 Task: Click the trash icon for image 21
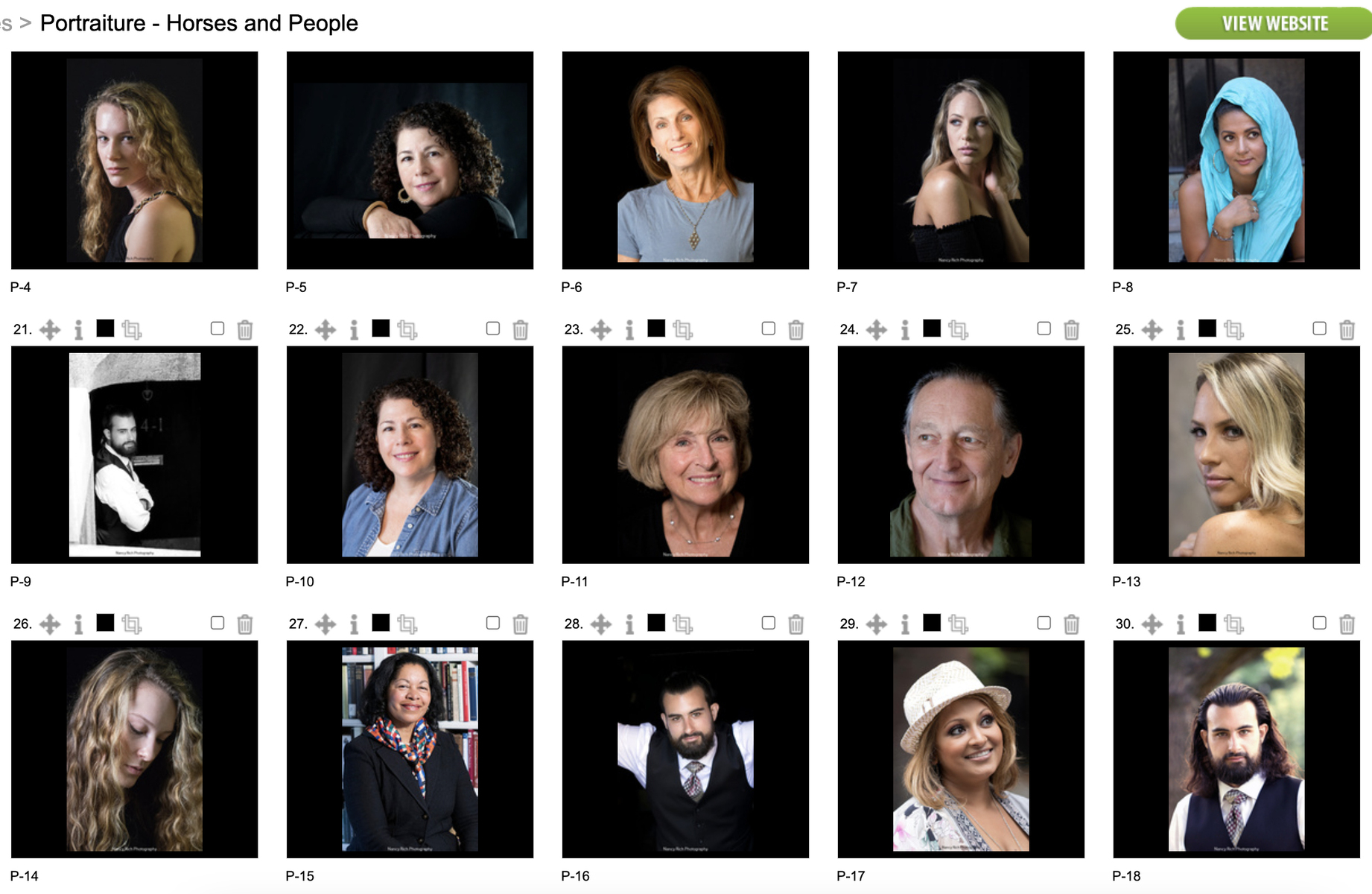(244, 329)
